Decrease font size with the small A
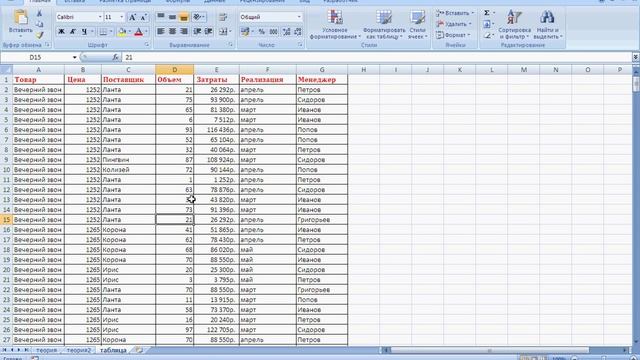 [143, 17]
